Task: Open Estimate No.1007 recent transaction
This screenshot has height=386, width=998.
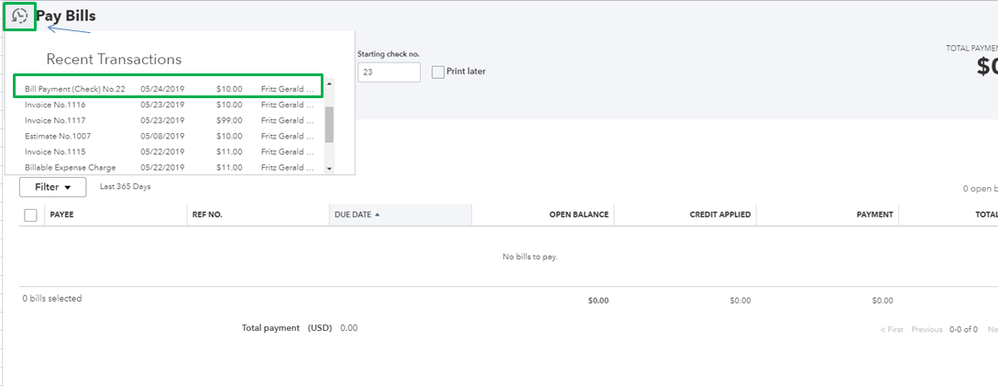Action: (169, 136)
